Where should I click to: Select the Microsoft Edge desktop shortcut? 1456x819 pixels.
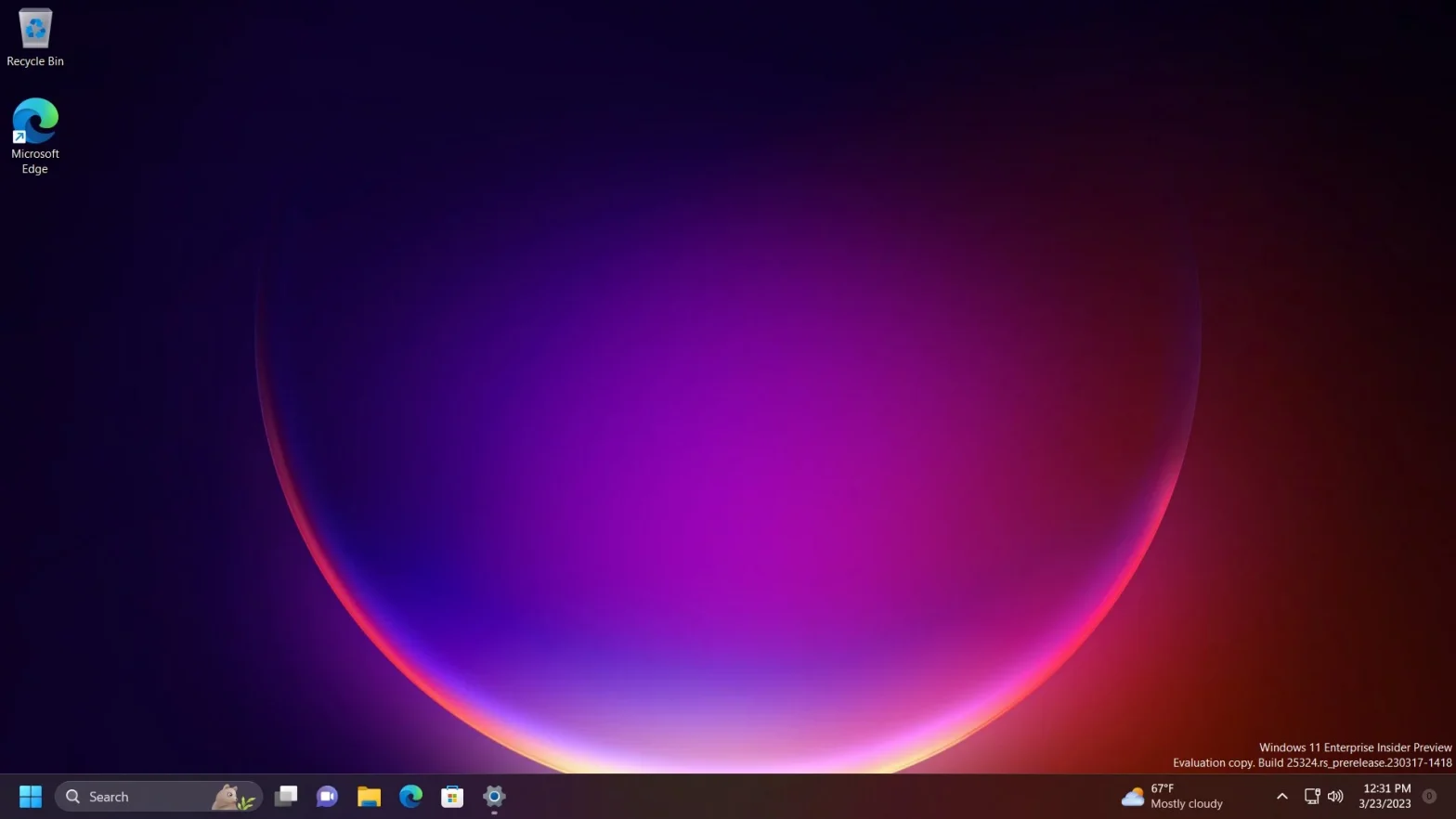(35, 136)
